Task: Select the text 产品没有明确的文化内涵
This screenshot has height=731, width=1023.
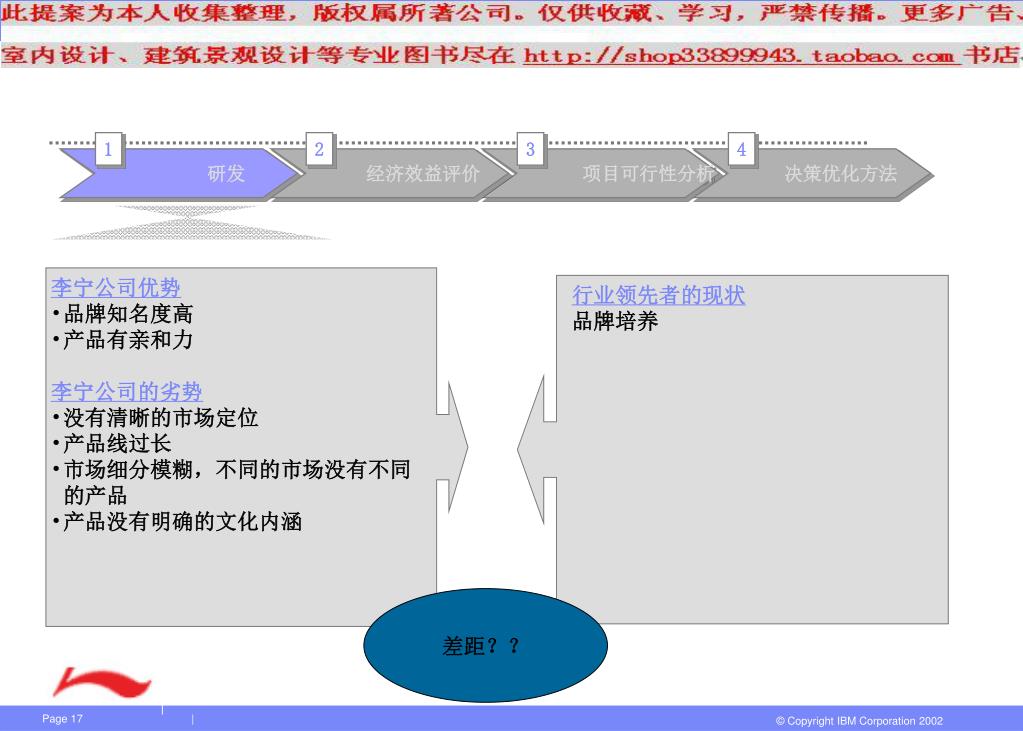Action: (x=182, y=521)
